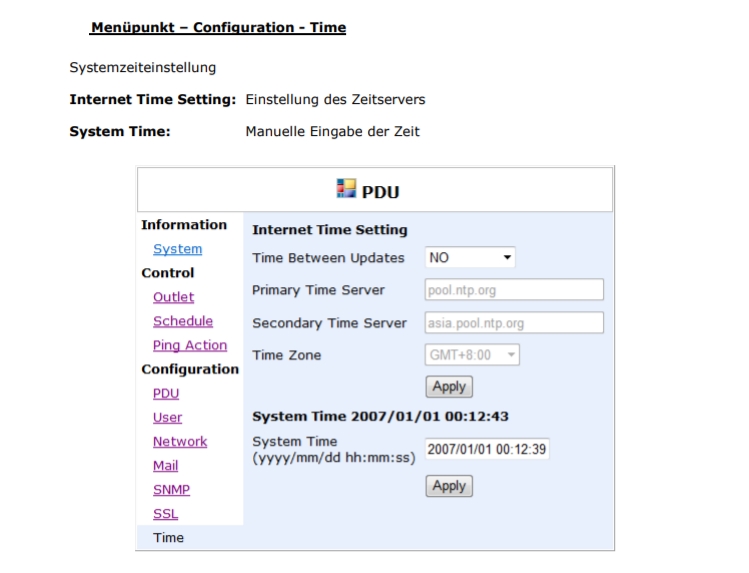This screenshot has width=749, height=573.
Task: Open the Time Zone GMT+8:00 dropdown
Action: click(472, 355)
